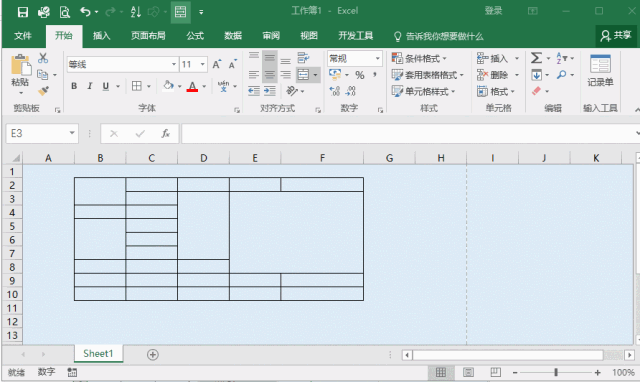Open the Name Box dropdown arrow
Screen dimensions: 640x382
coord(72,133)
